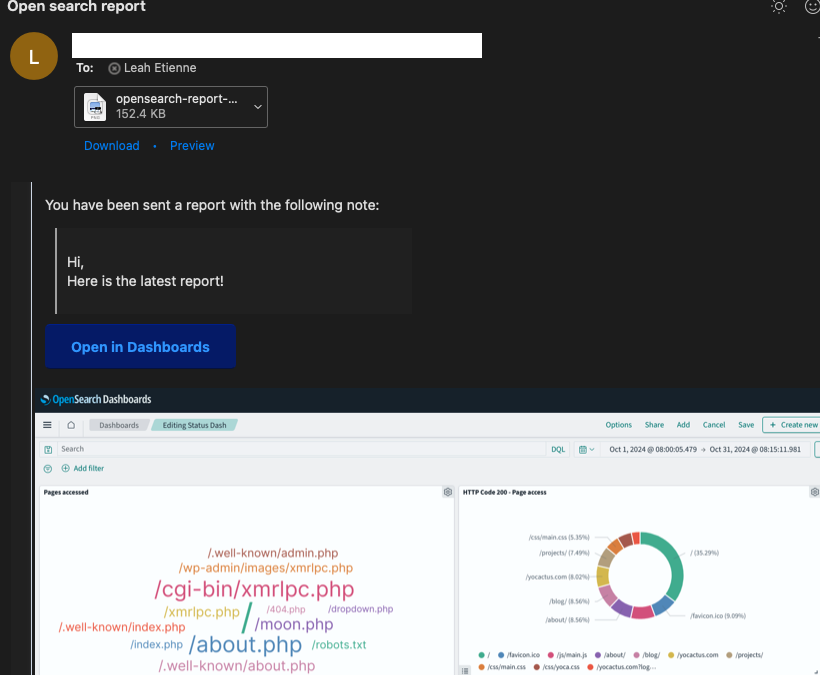This screenshot has height=675, width=820.
Task: Select the Dashboards breadcrumb
Action: (x=119, y=425)
